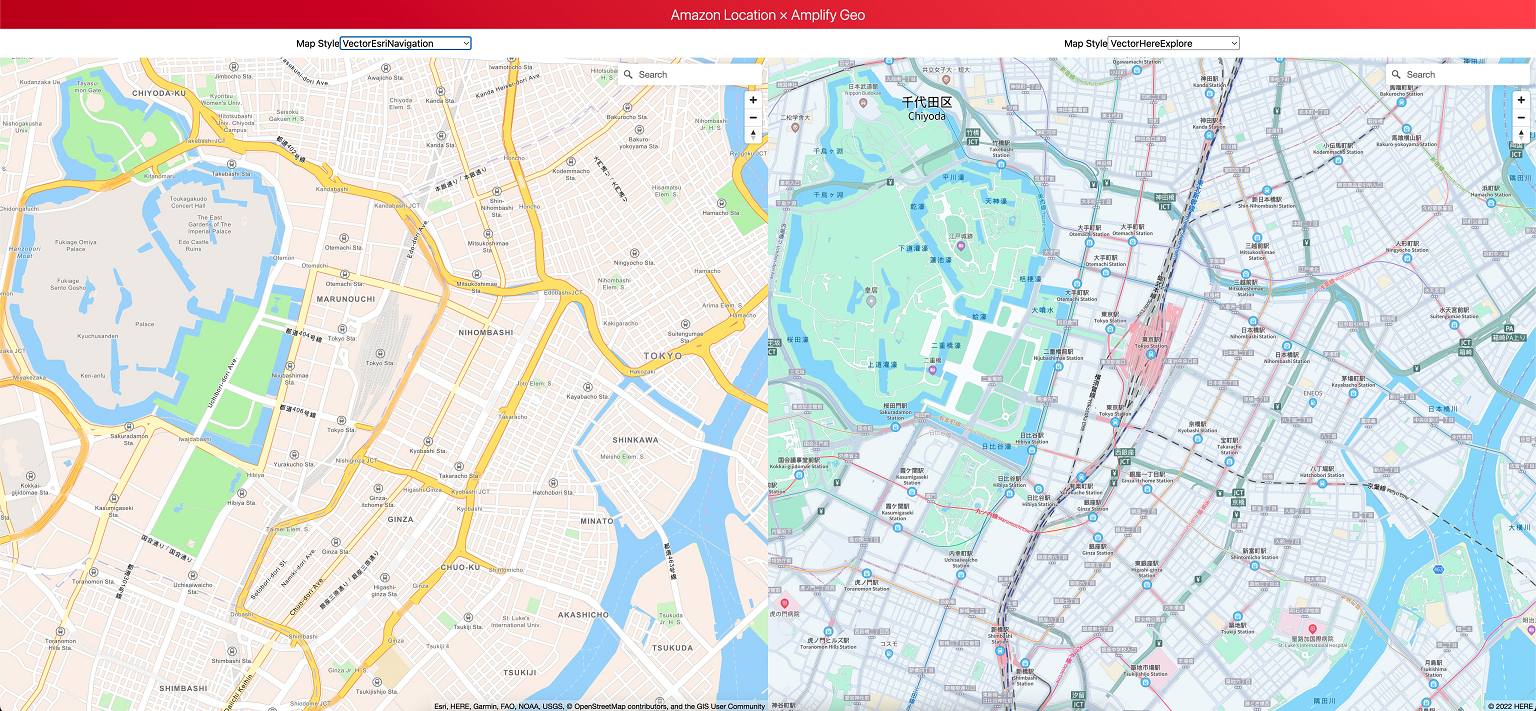Click the Chiyoda label on right map

coord(927,116)
